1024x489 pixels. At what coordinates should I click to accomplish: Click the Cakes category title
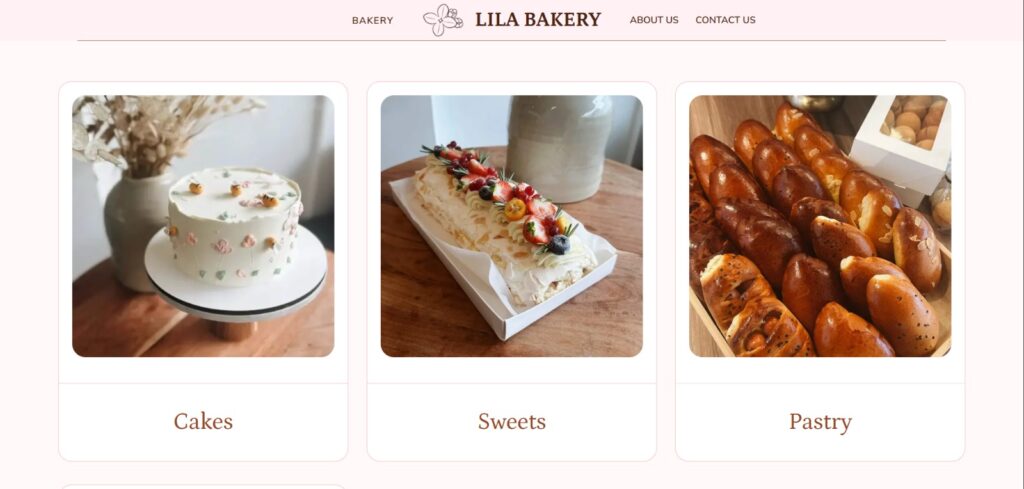(x=203, y=421)
